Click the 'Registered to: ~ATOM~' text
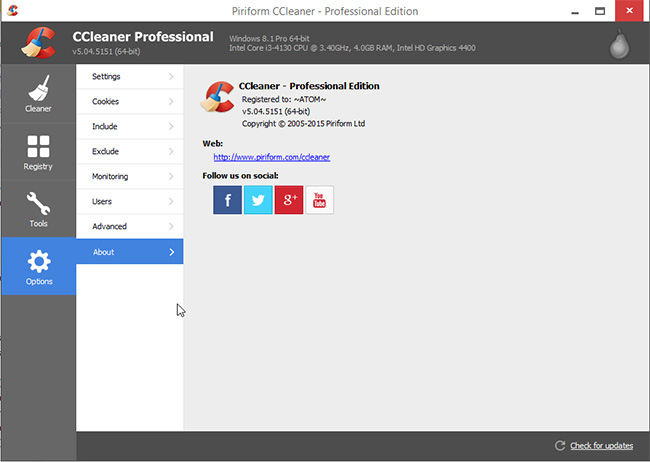Viewport: 650px width, 462px height. pyautogui.click(x=284, y=100)
